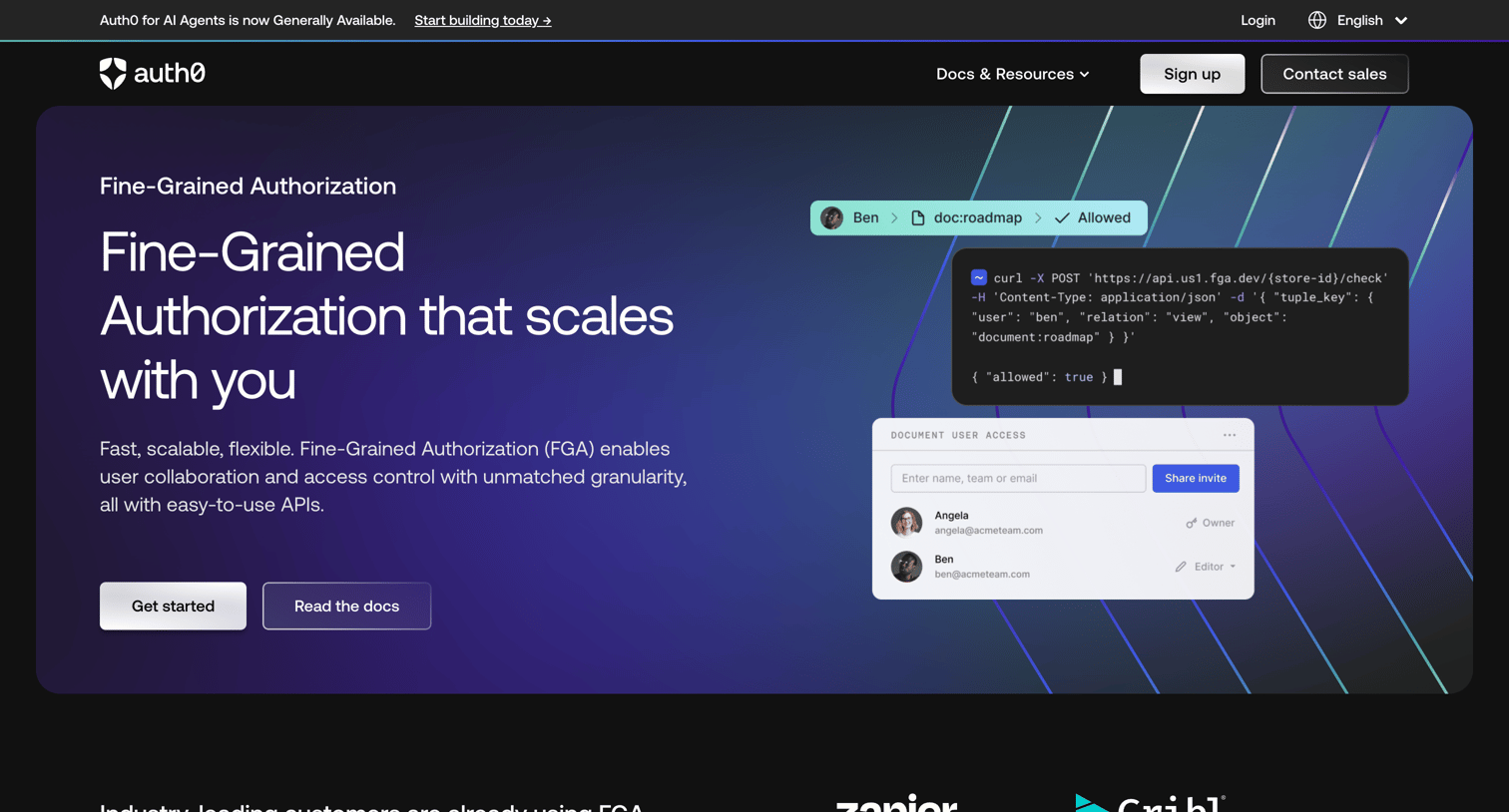Image resolution: width=1509 pixels, height=812 pixels.
Task: Open Read the docs
Action: (x=346, y=606)
